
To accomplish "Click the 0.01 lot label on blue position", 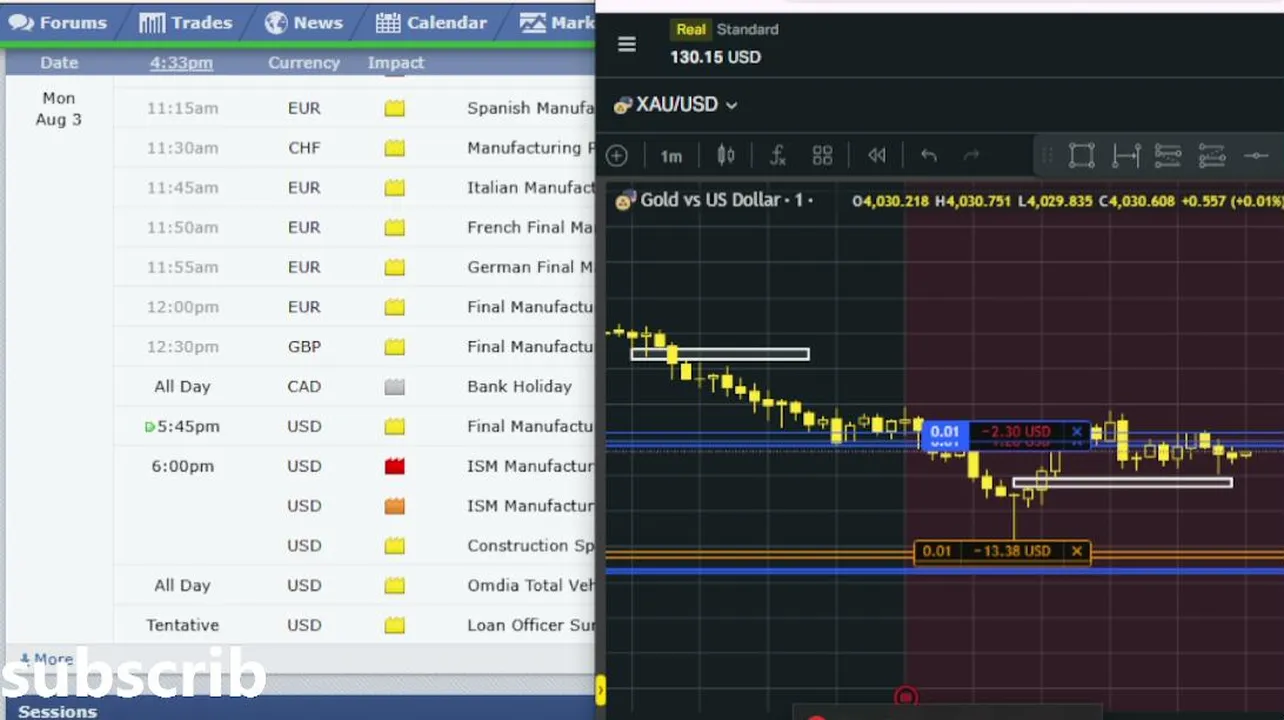I will click(944, 432).
